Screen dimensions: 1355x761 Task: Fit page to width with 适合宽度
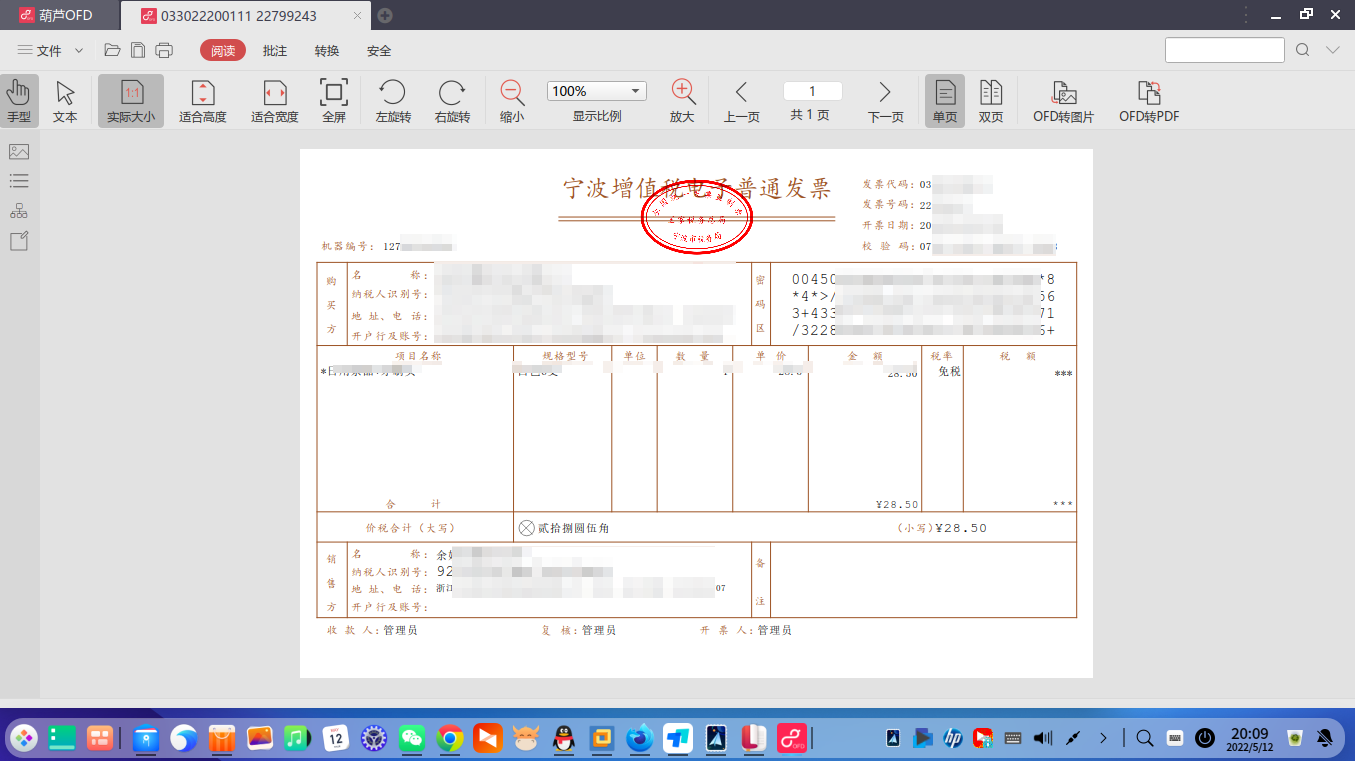pos(275,101)
